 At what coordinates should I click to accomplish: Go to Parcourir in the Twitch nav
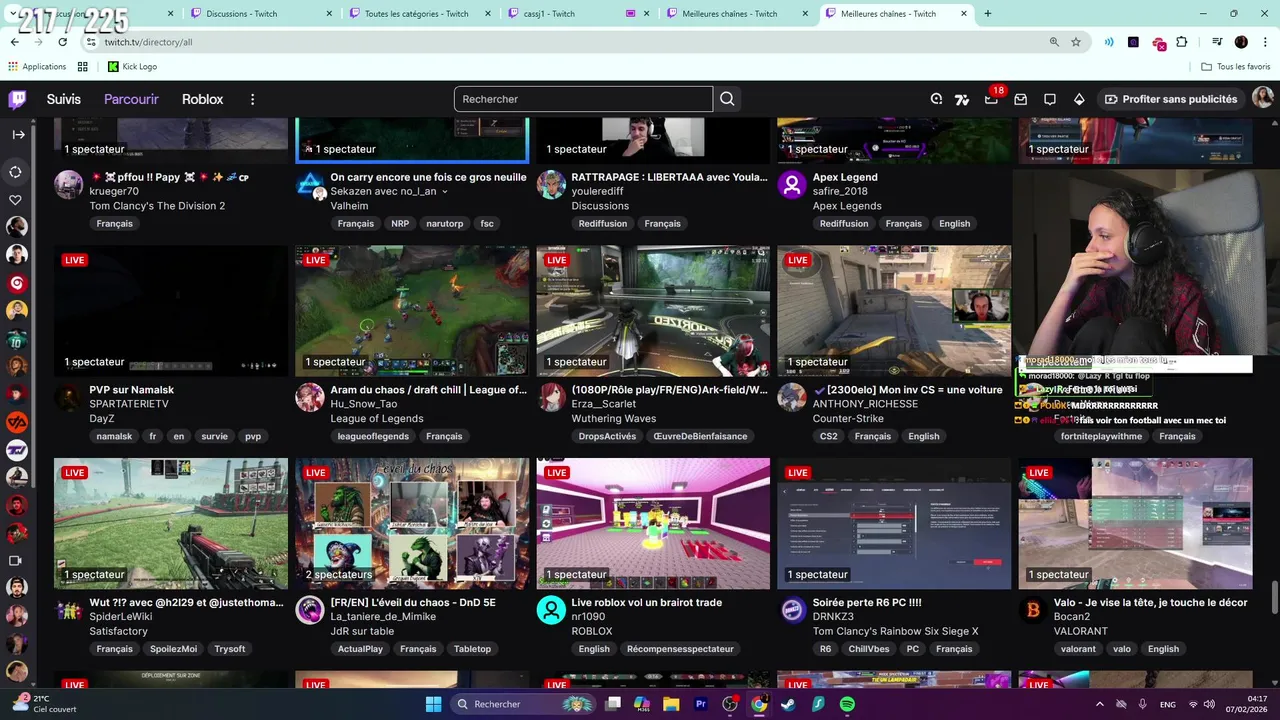click(131, 99)
